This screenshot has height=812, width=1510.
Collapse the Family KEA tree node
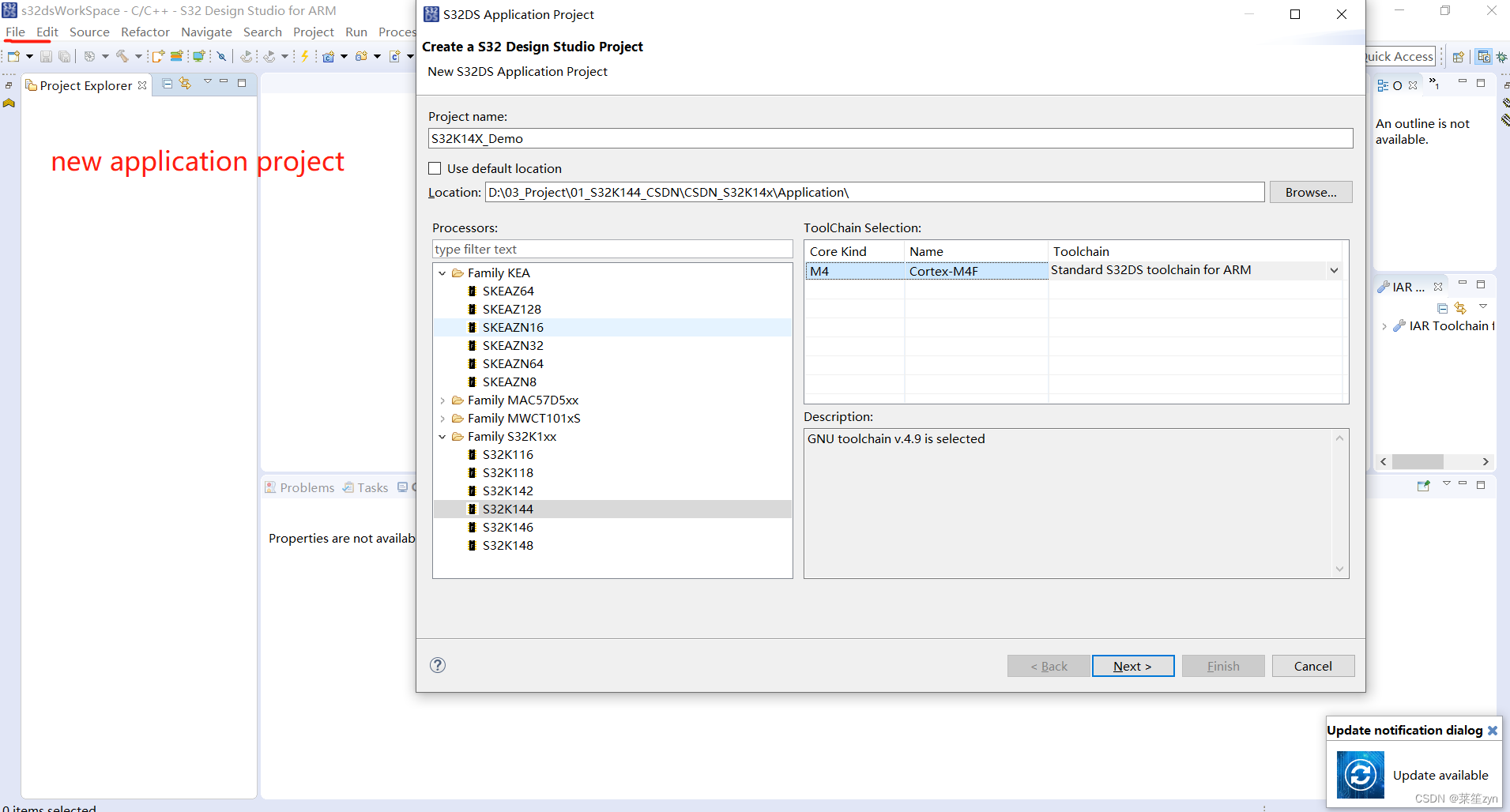pyautogui.click(x=442, y=273)
